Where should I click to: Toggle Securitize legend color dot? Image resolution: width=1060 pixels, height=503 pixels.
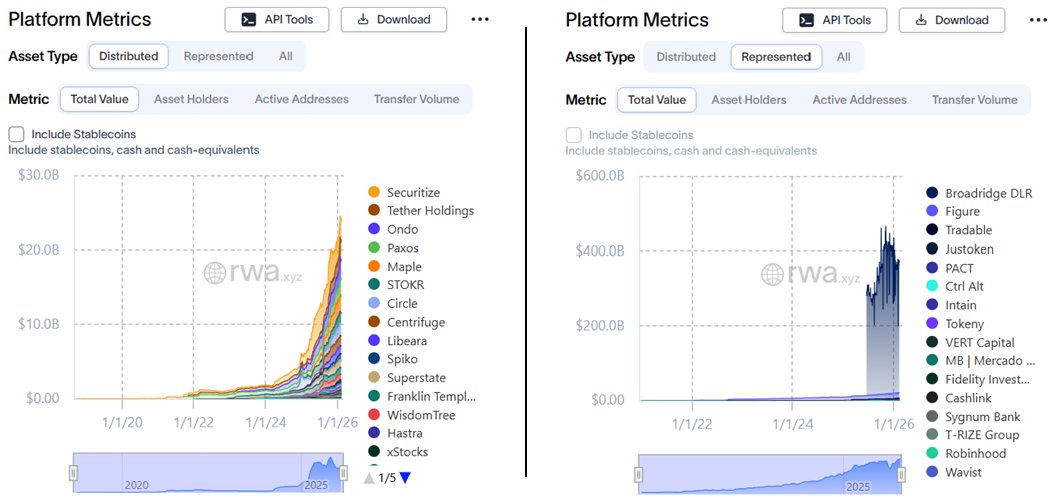pos(373,193)
